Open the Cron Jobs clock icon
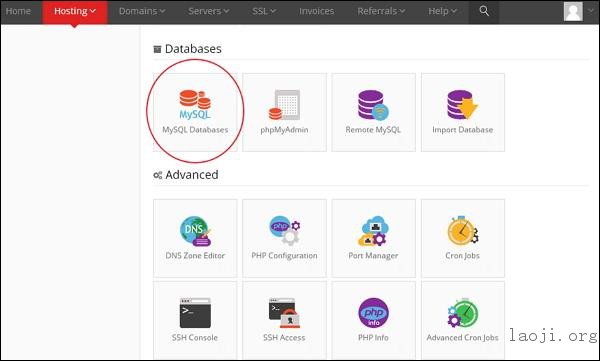 coord(462,231)
